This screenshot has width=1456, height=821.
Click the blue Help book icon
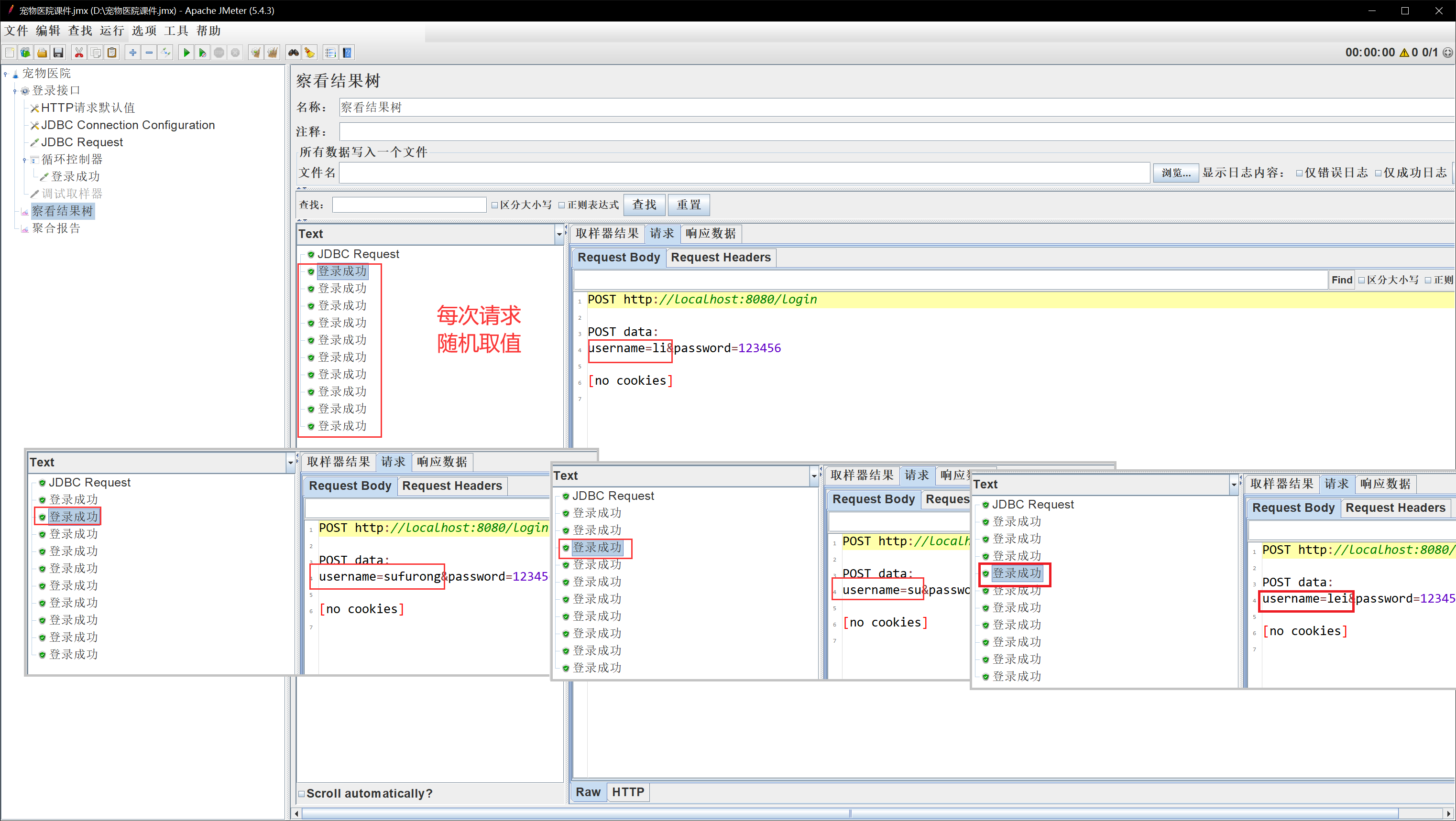coord(347,53)
